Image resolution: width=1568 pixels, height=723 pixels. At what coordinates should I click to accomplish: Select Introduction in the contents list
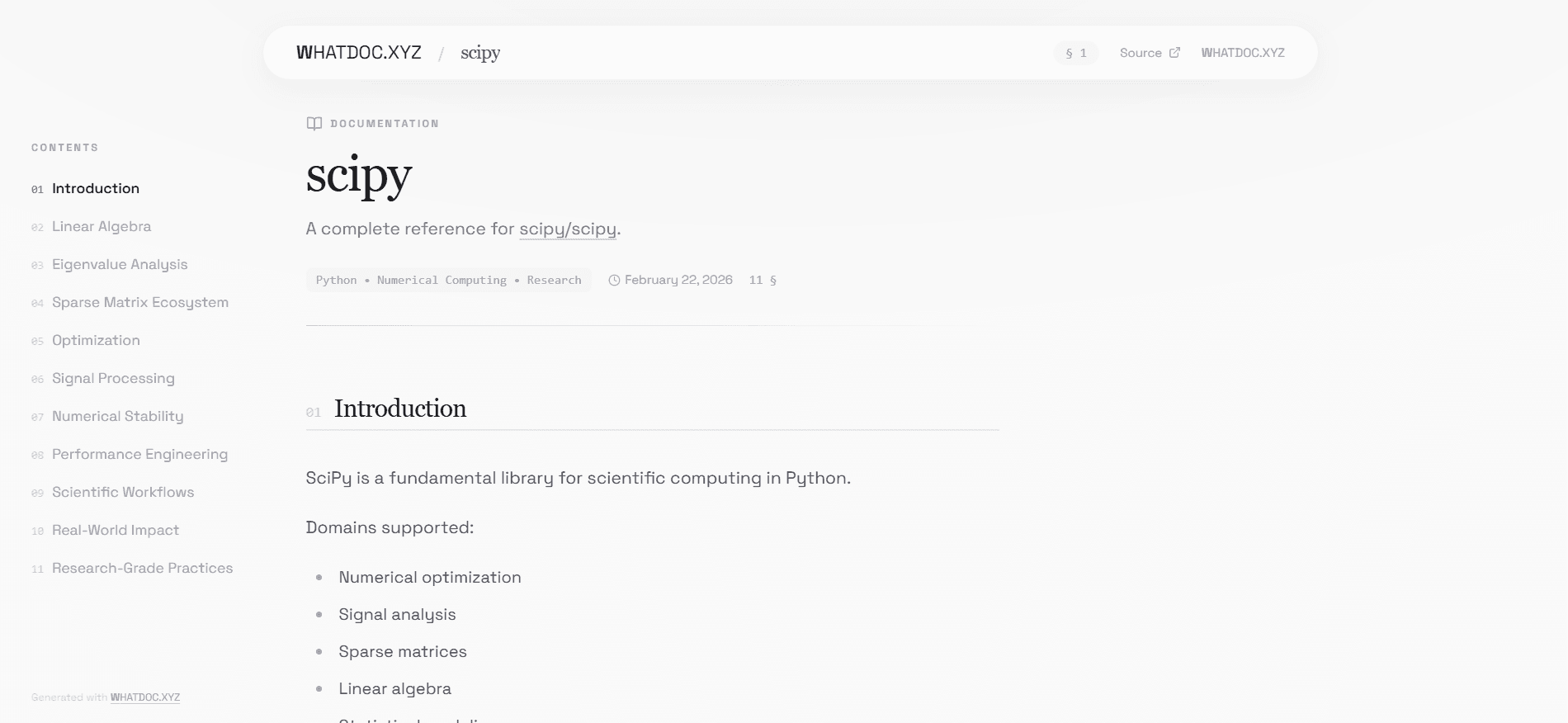pyautogui.click(x=96, y=188)
